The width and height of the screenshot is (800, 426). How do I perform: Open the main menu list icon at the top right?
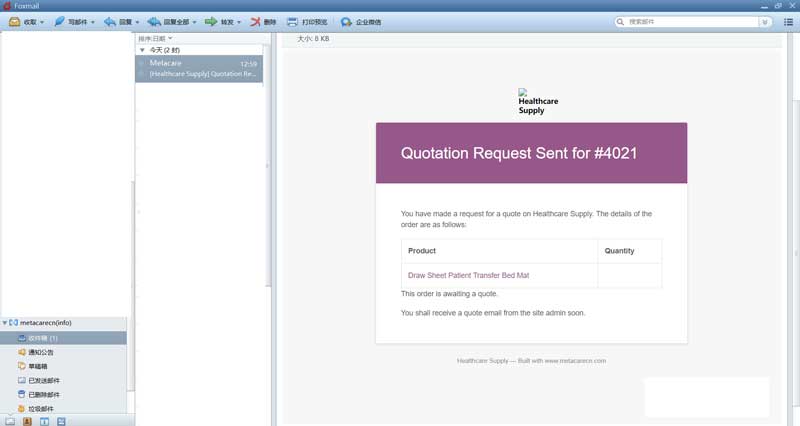coord(788,22)
